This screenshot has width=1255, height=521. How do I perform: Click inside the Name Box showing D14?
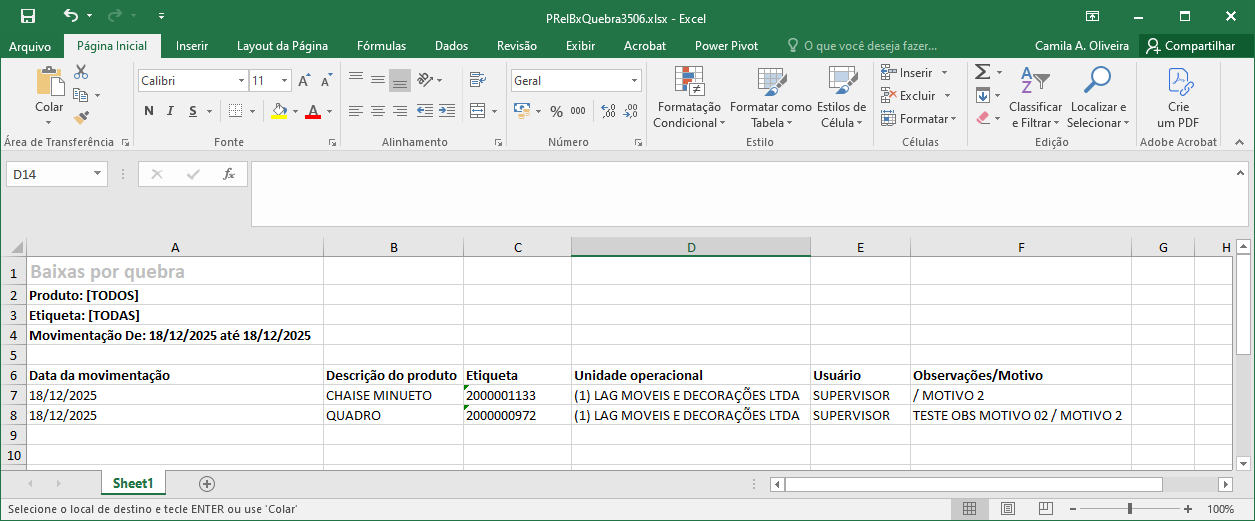coord(48,174)
